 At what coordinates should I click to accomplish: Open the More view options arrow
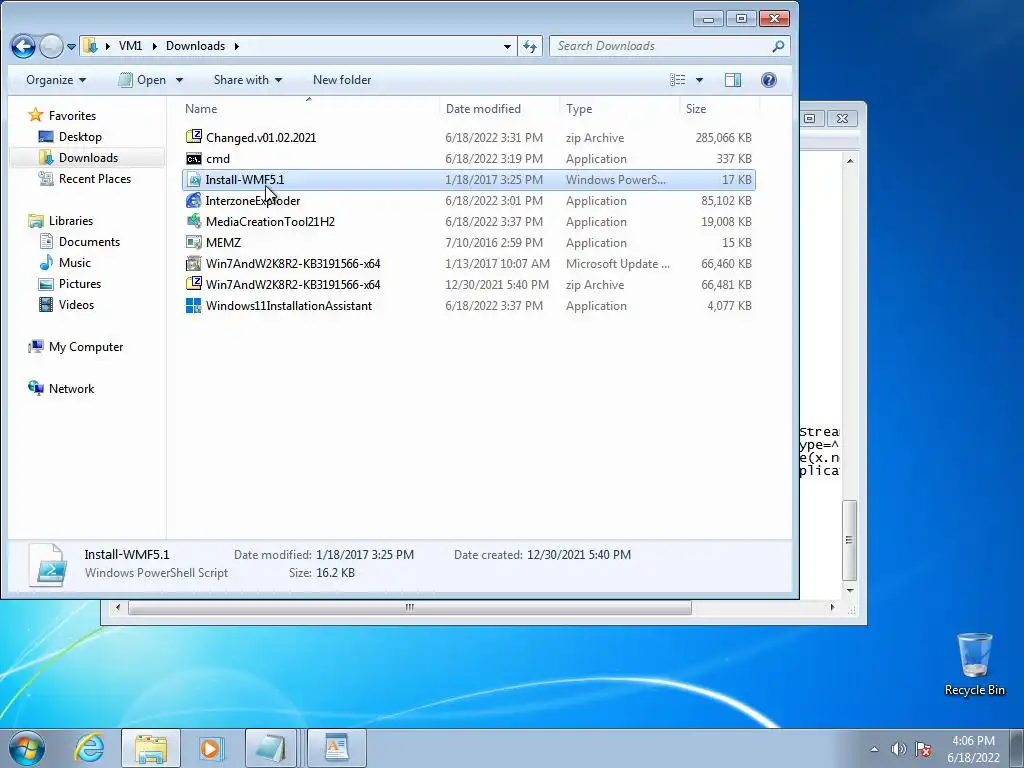tap(699, 80)
